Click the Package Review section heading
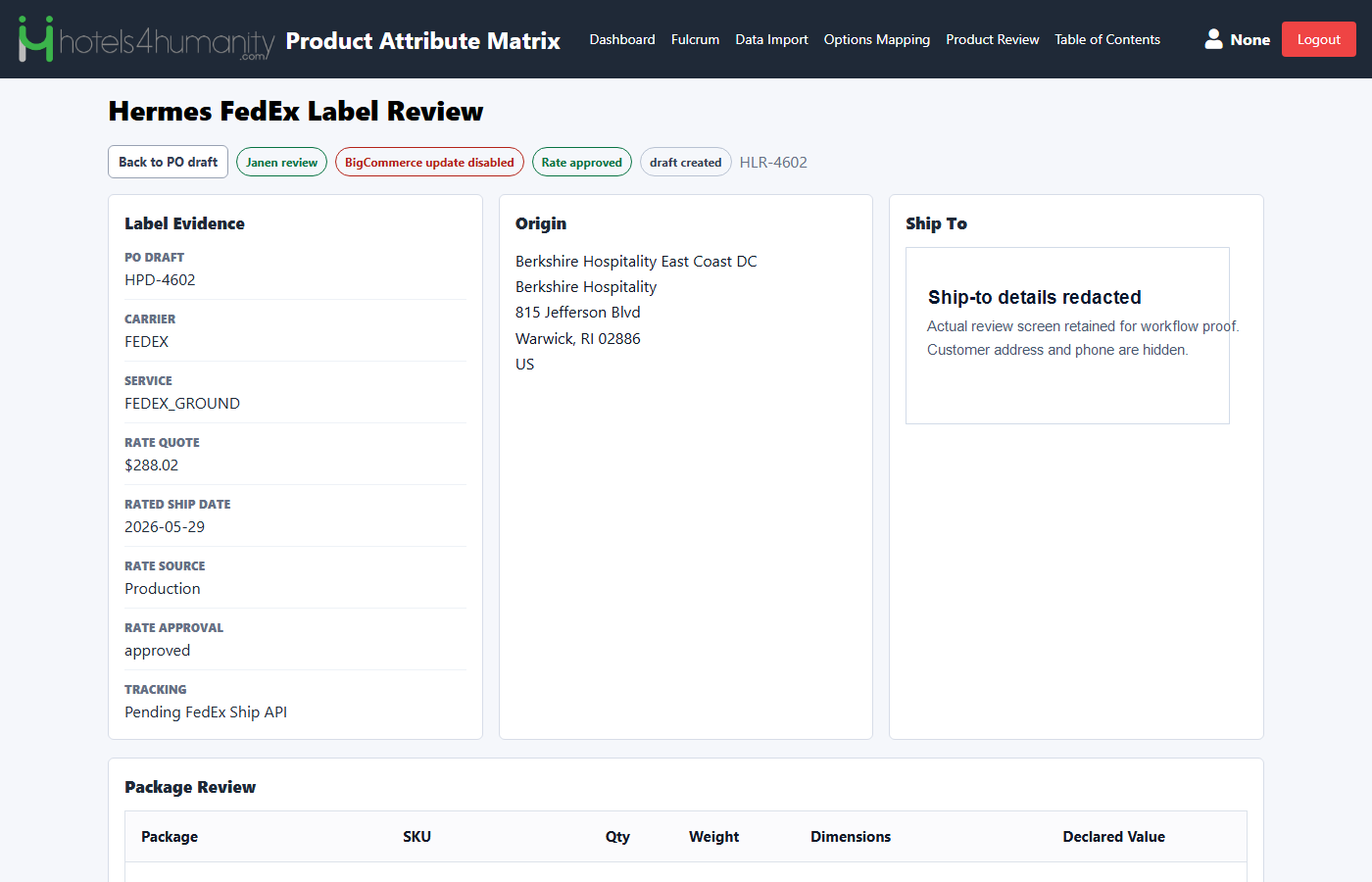Image resolution: width=1372 pixels, height=882 pixels. (x=190, y=787)
